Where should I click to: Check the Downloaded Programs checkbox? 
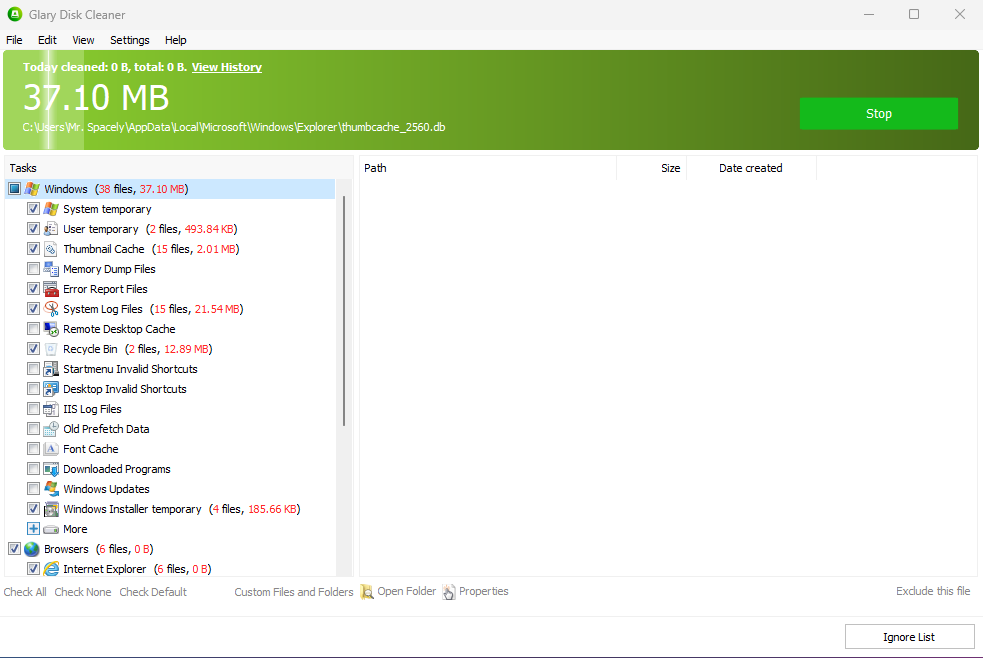(33, 469)
